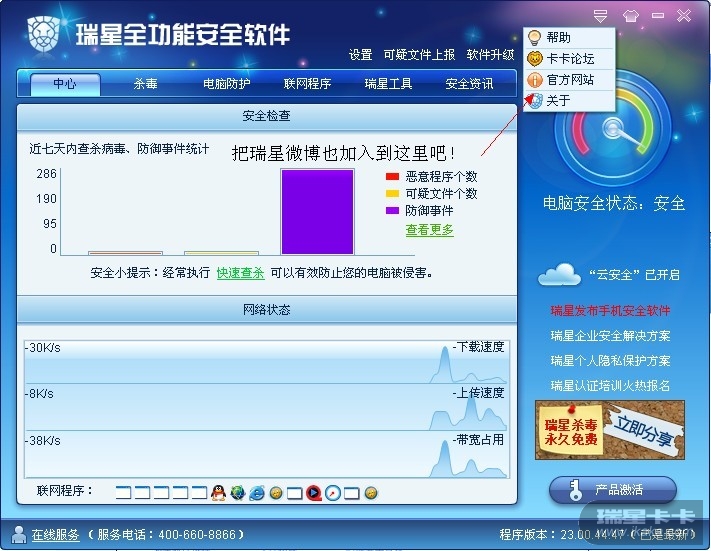Open the title bar dropdown menu icon
This screenshot has width=711, height=551.
600,16
